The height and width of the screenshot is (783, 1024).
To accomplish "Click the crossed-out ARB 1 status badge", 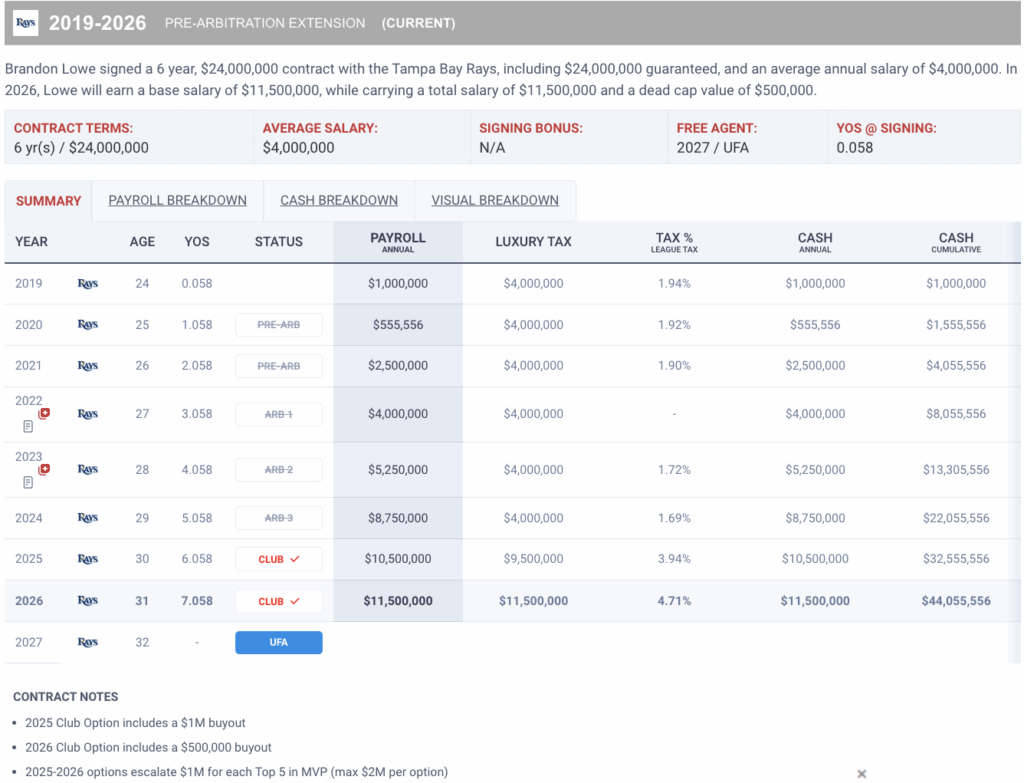I will click(x=278, y=414).
